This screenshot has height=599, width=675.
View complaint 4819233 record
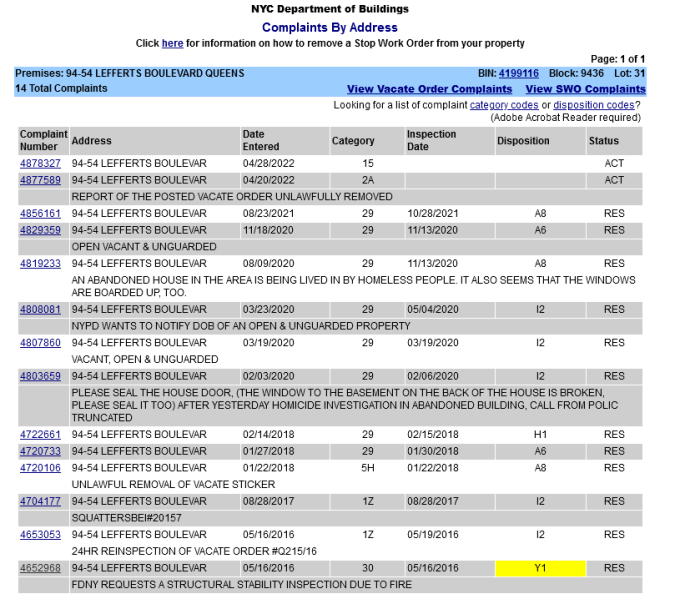40,264
